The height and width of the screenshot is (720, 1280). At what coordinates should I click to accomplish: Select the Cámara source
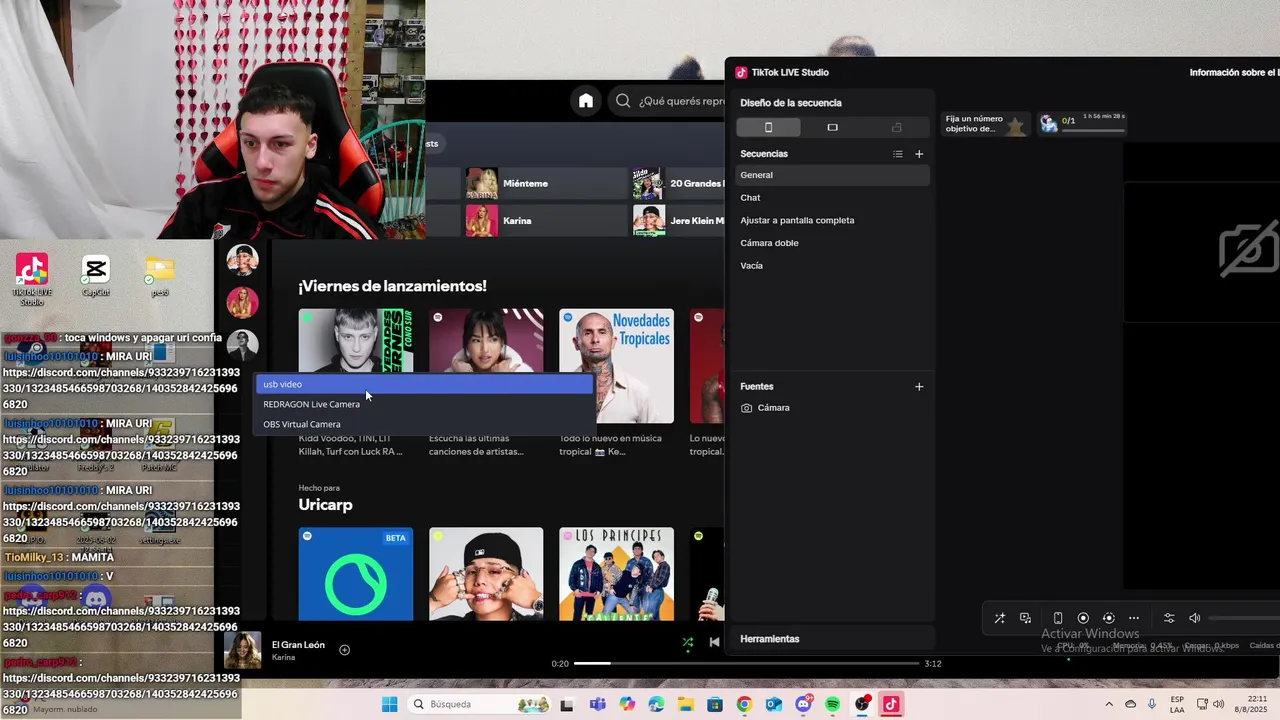point(833,408)
